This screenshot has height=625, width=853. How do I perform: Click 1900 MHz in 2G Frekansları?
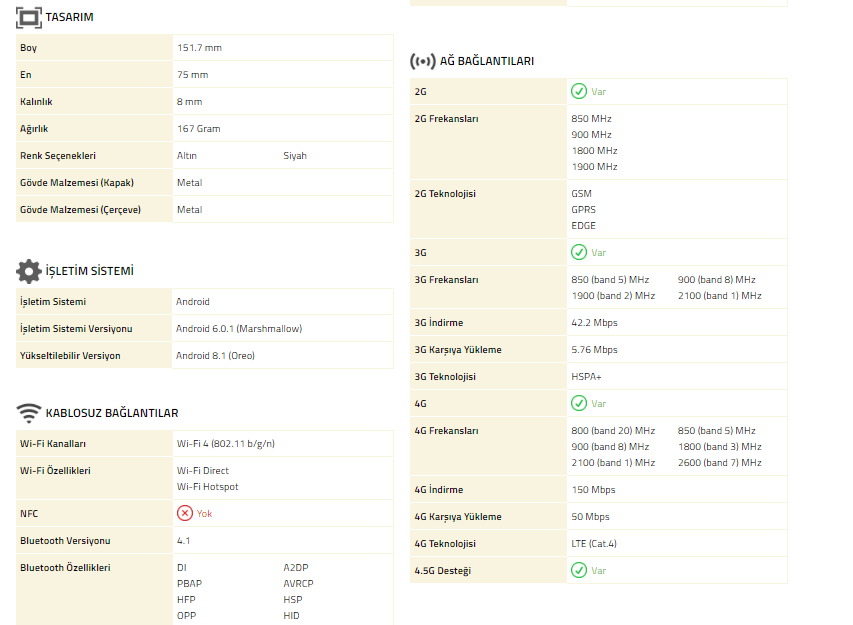(x=595, y=167)
